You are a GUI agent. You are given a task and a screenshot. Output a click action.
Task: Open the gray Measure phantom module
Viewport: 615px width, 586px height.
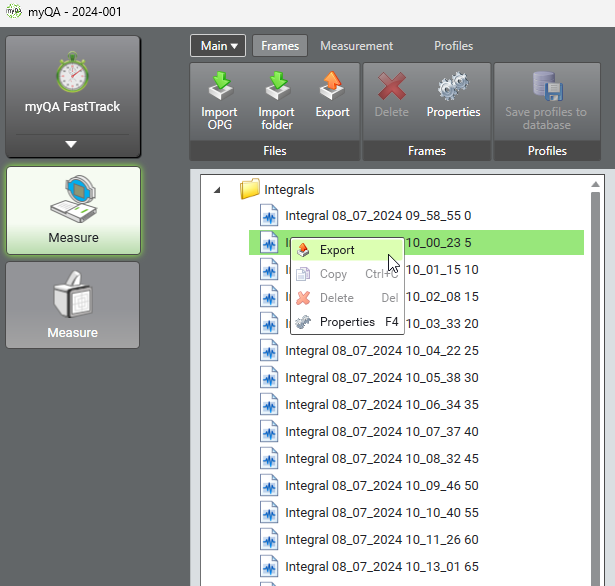pos(73,305)
